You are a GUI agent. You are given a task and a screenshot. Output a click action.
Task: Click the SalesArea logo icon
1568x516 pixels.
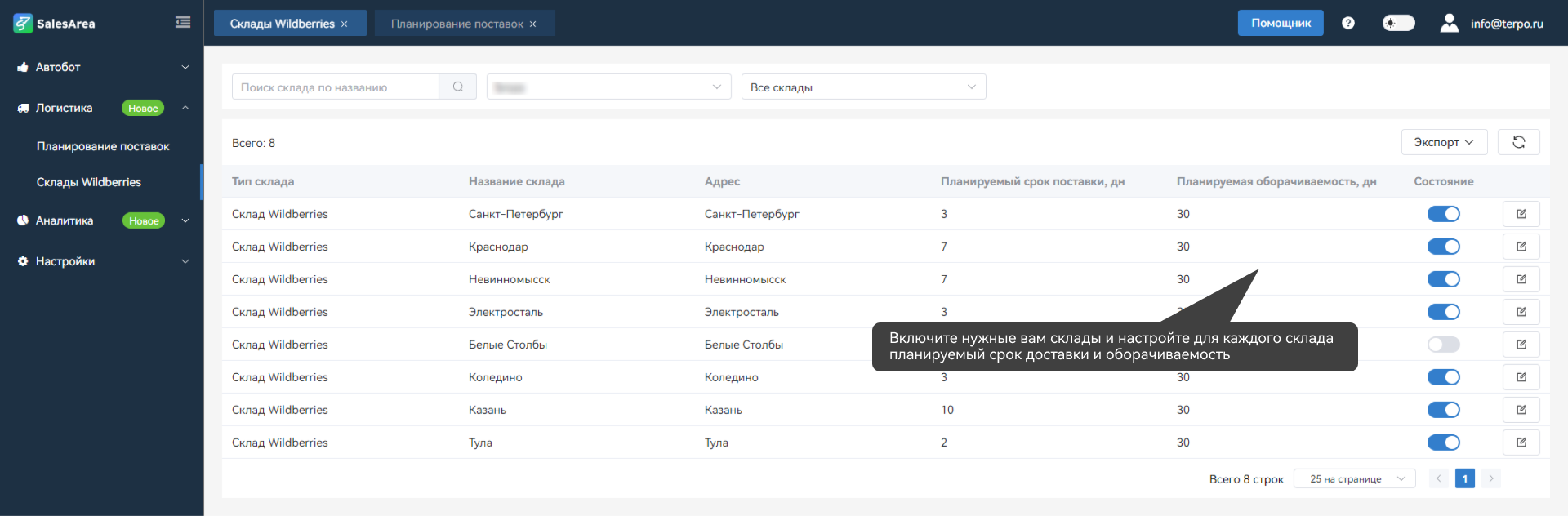pyautogui.click(x=23, y=23)
